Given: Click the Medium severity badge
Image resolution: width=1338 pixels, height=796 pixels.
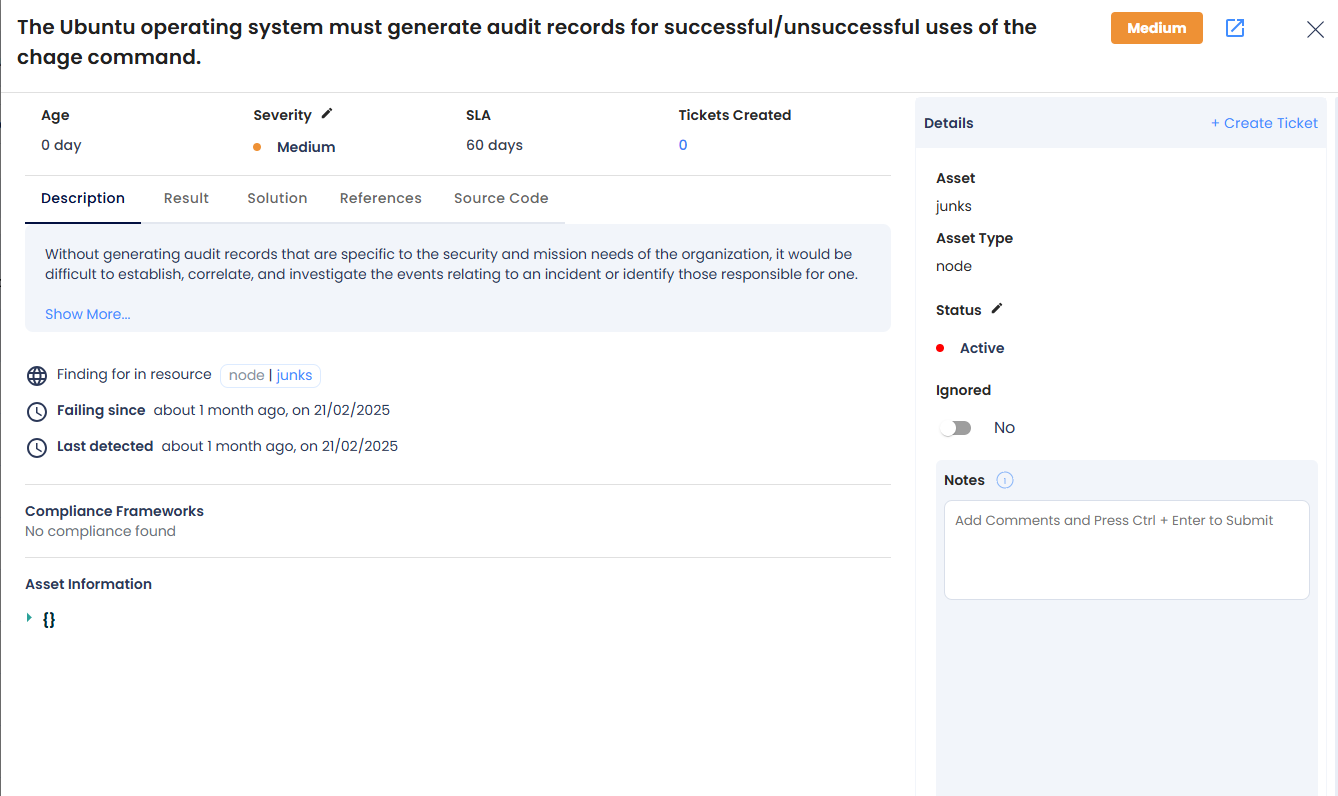Looking at the screenshot, I should 1157,28.
